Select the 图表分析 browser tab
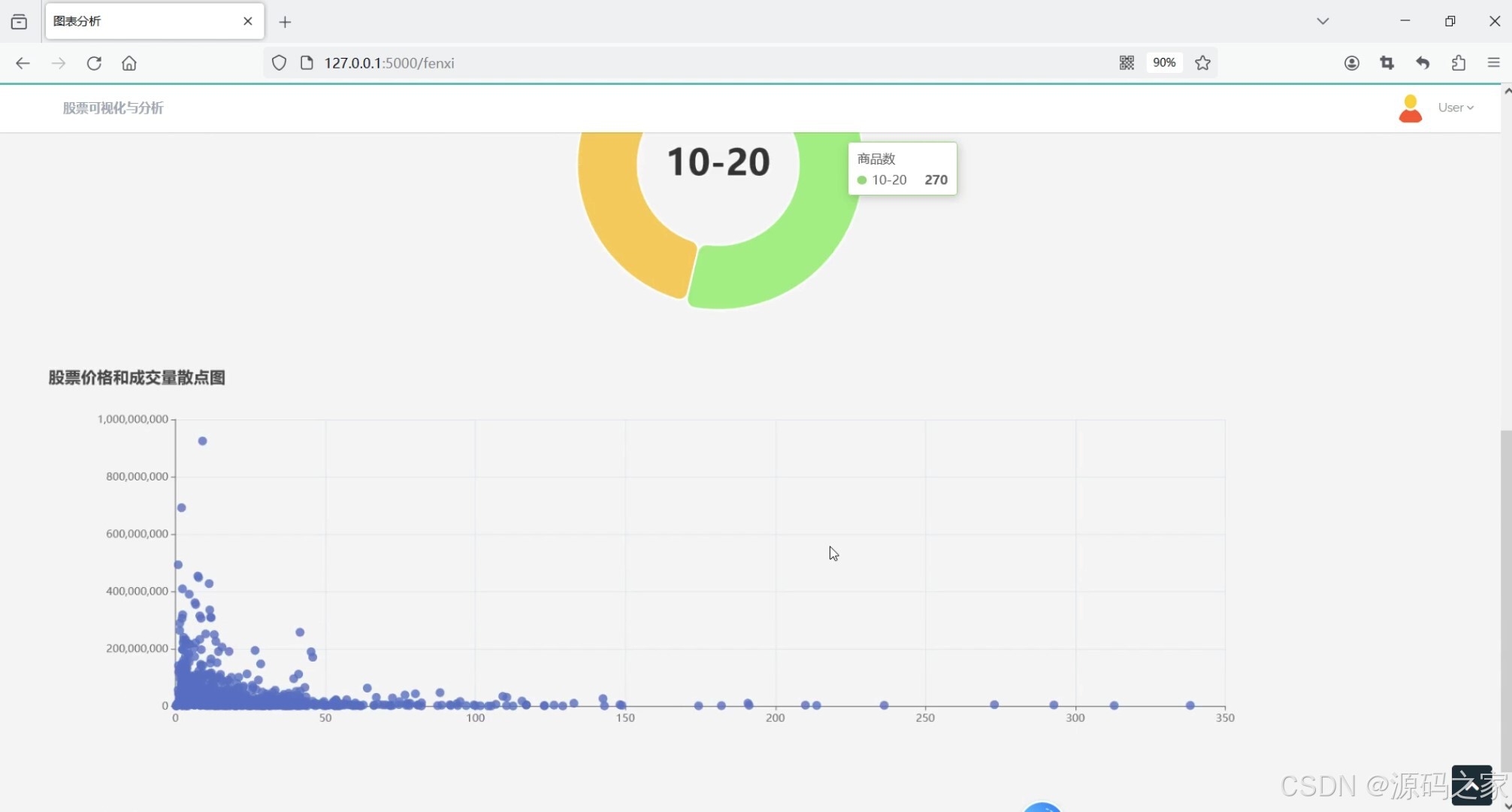1512x812 pixels. click(x=143, y=21)
